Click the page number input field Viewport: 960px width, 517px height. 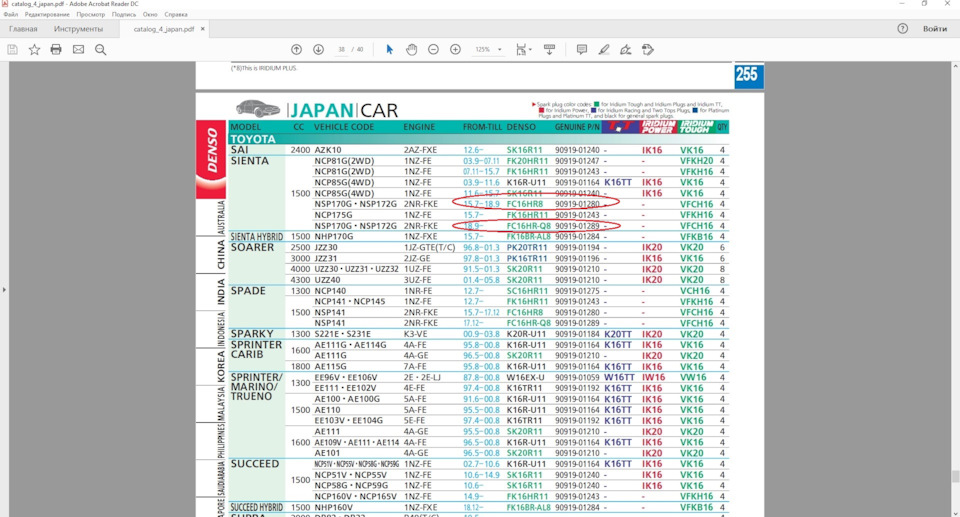[x=342, y=49]
